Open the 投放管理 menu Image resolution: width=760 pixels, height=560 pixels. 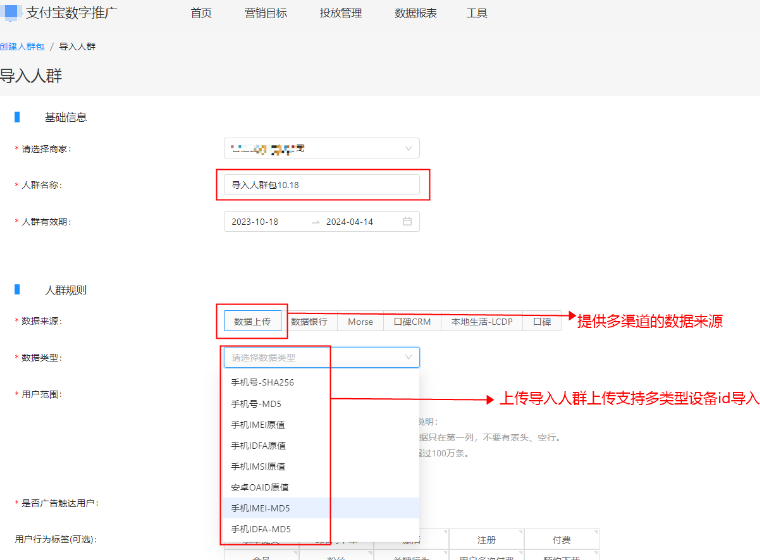[341, 13]
